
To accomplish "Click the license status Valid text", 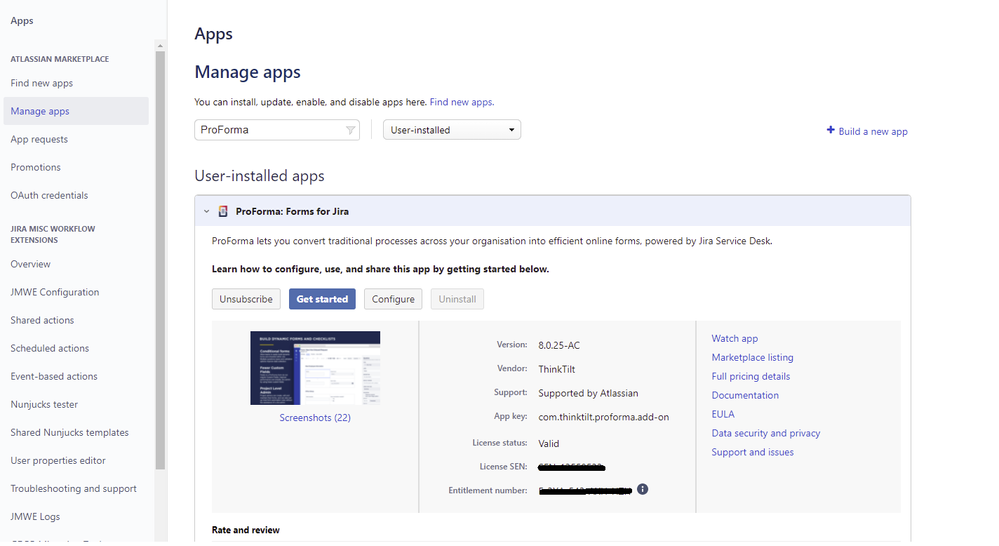I will [549, 443].
